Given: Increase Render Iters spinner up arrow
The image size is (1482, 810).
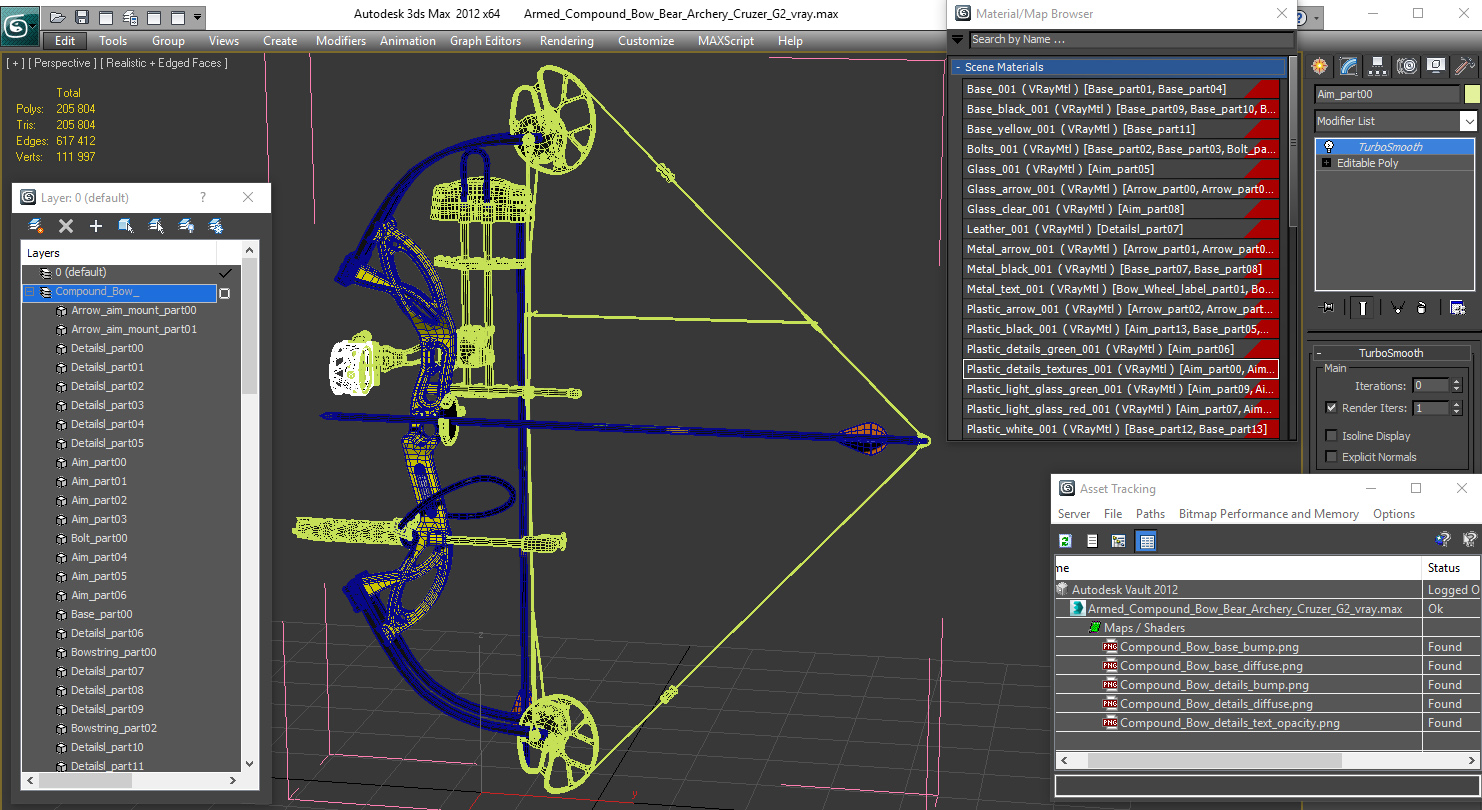Looking at the screenshot, I should coord(1455,404).
